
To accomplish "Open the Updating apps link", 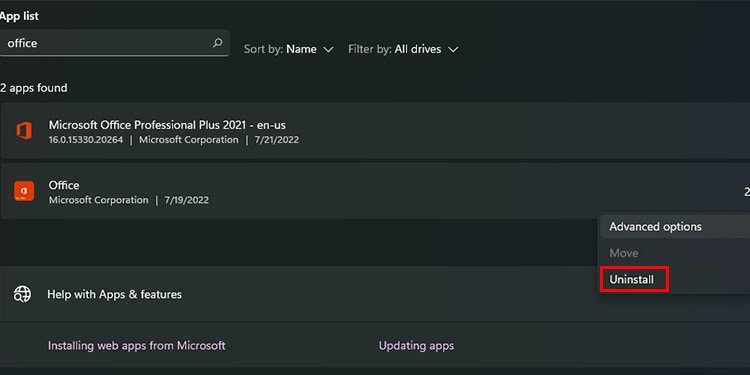I will tap(416, 345).
